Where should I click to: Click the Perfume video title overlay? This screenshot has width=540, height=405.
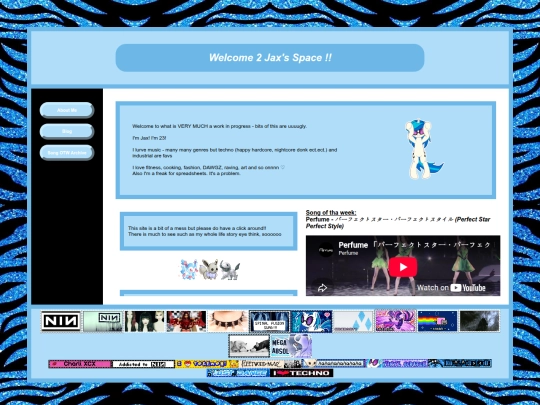point(414,245)
